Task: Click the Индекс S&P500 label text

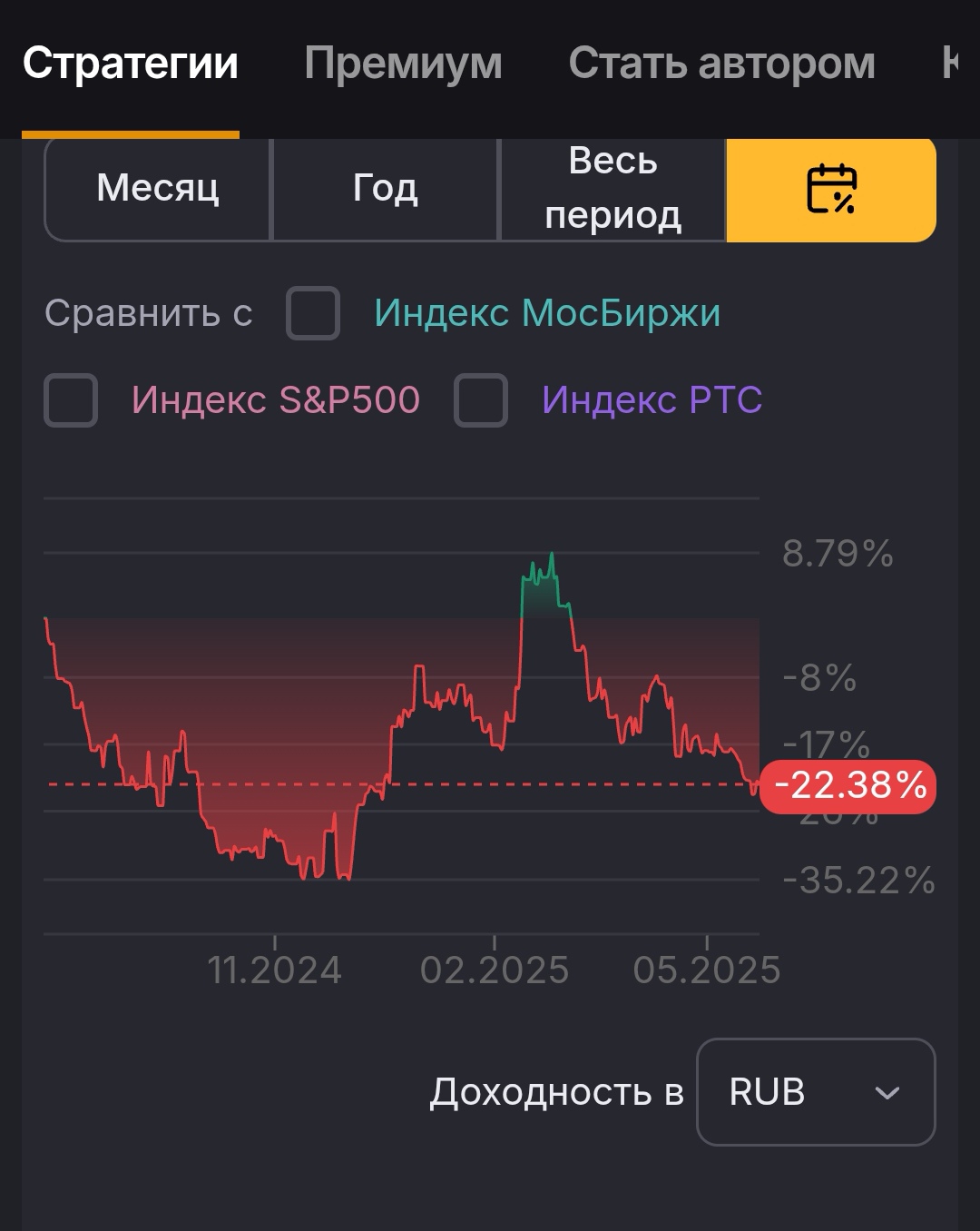Action: [276, 400]
